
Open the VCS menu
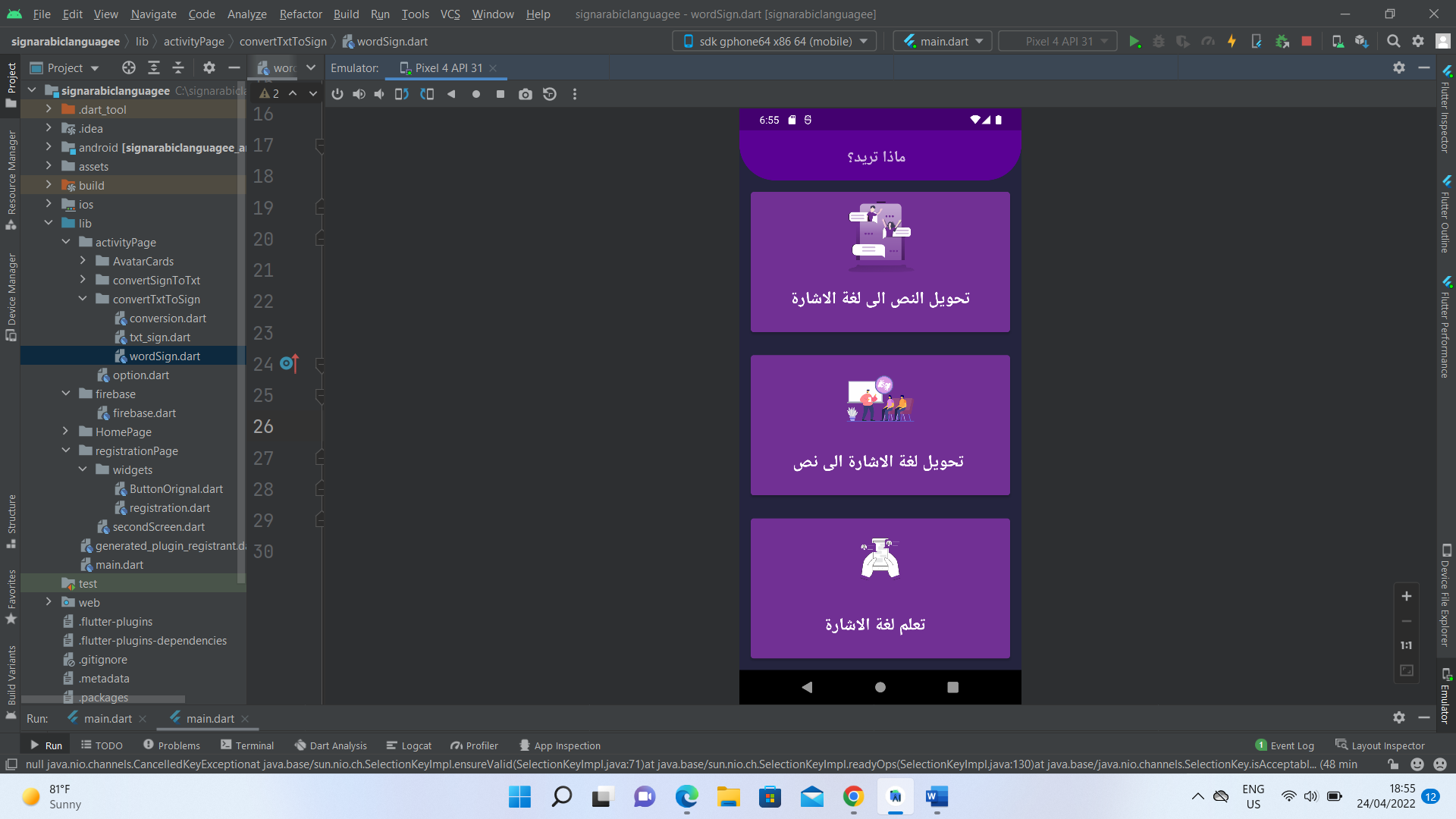(449, 14)
